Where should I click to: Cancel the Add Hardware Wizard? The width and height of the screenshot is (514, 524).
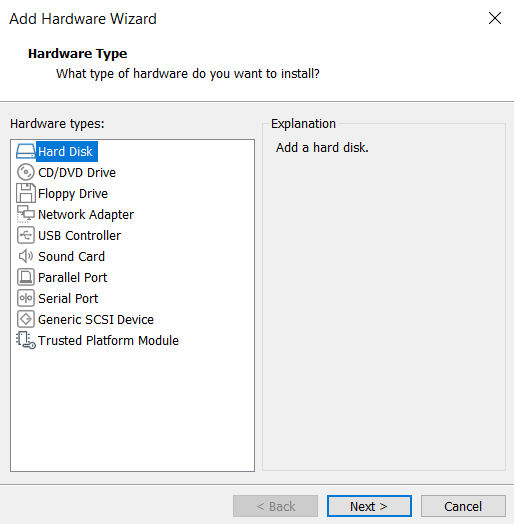click(463, 506)
